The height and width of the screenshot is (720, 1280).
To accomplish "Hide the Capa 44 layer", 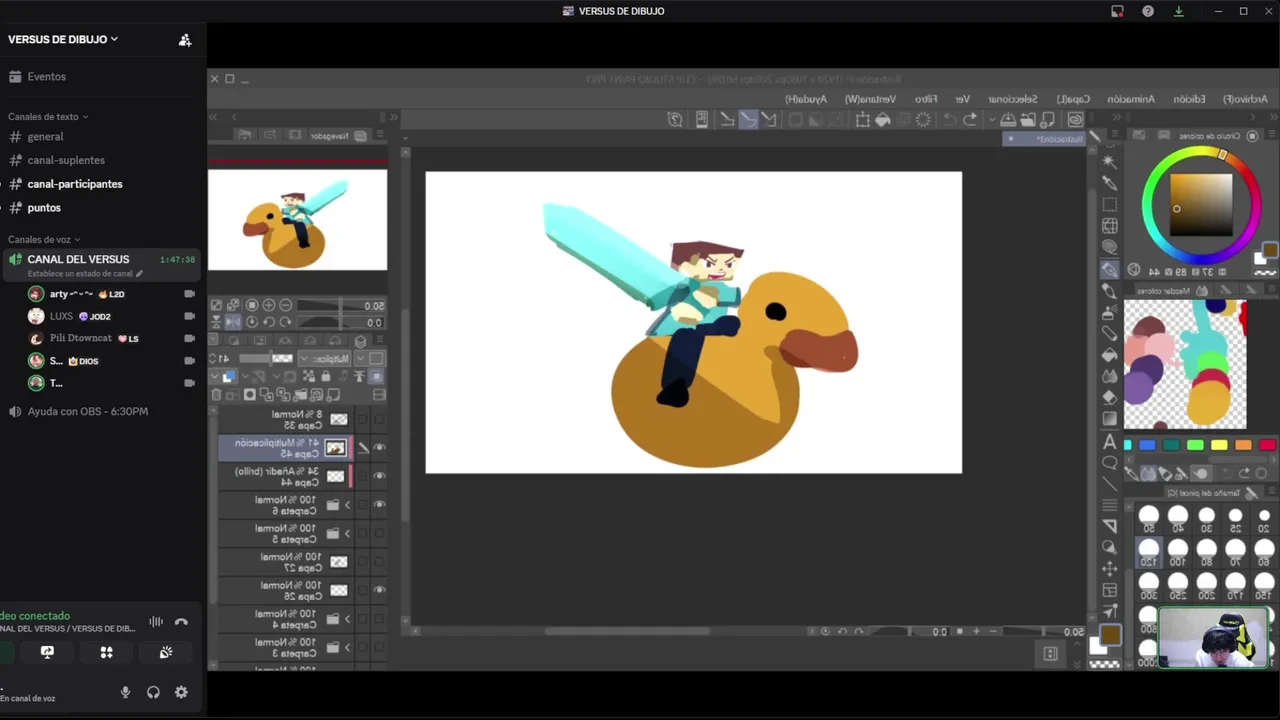I will (379, 476).
